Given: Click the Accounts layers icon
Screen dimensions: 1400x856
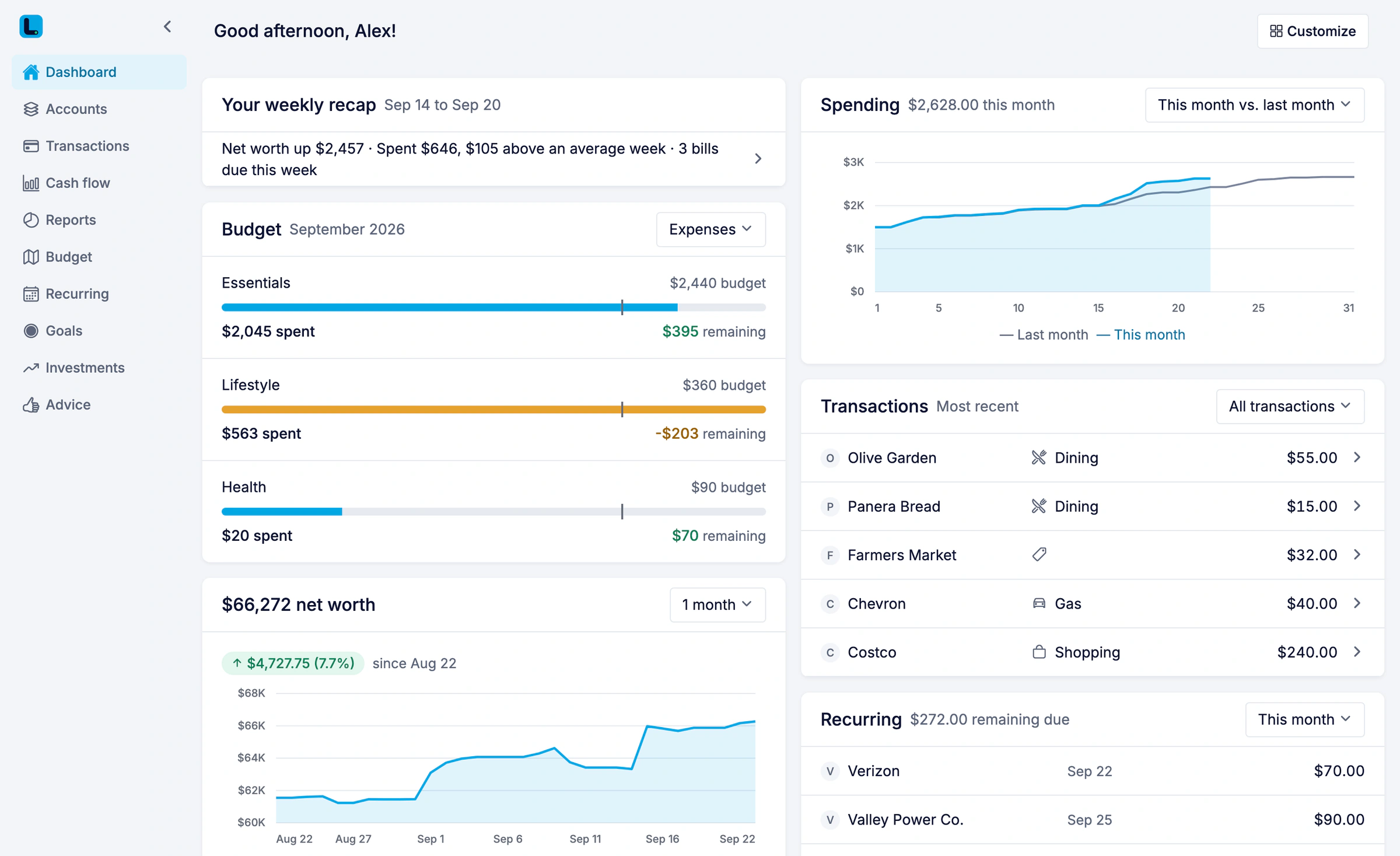Looking at the screenshot, I should (x=31, y=109).
